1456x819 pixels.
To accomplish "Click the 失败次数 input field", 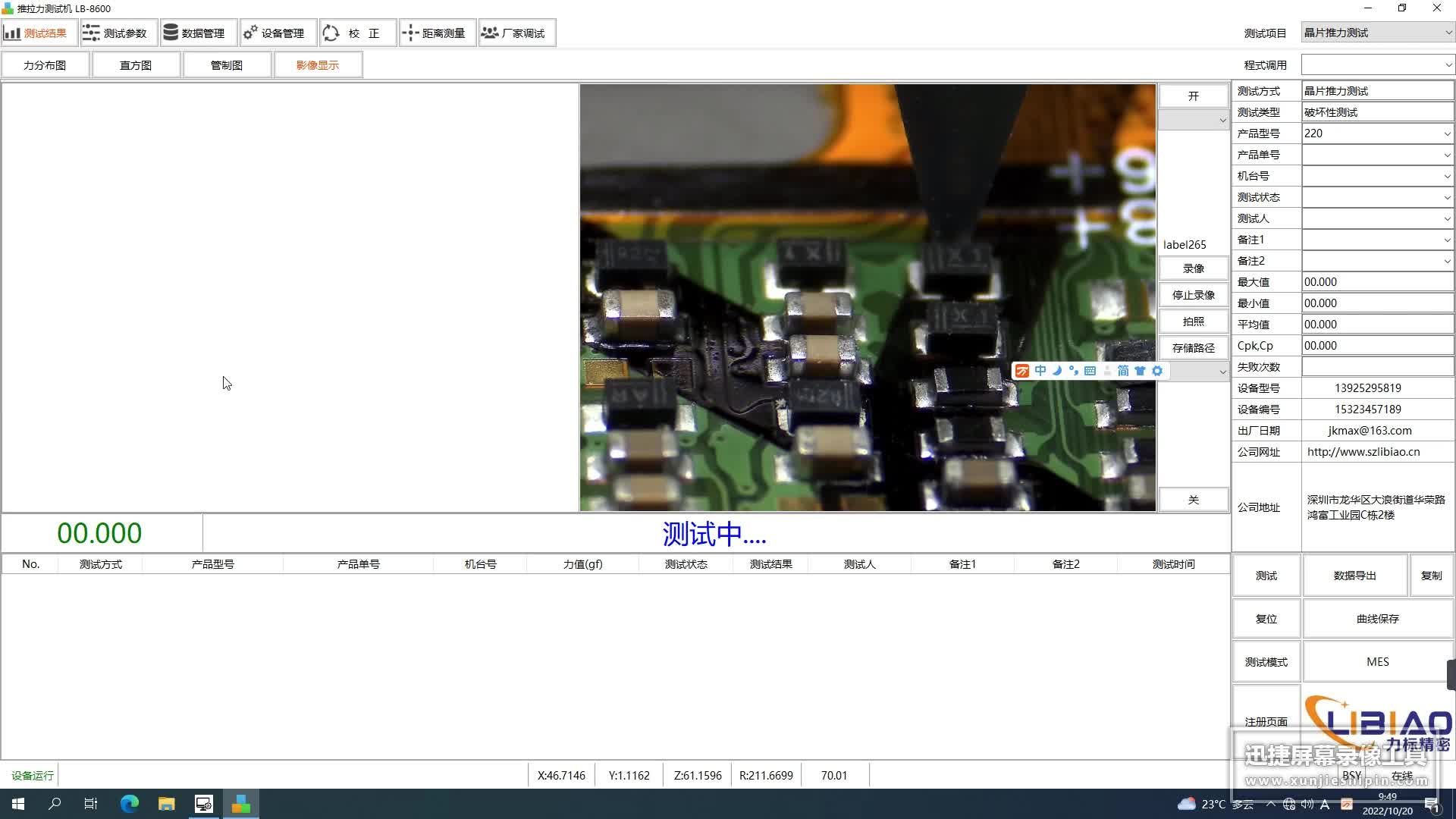I will click(1377, 367).
